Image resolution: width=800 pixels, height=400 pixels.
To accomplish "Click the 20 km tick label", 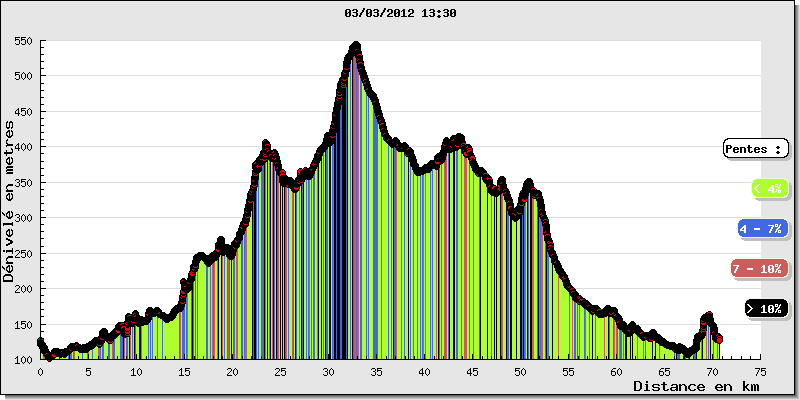I will pos(232,371).
